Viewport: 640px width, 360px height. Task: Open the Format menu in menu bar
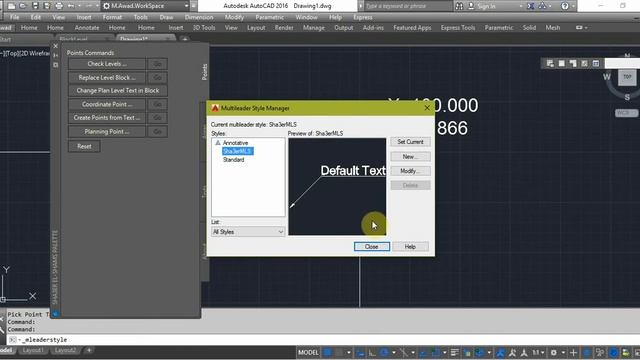click(112, 17)
